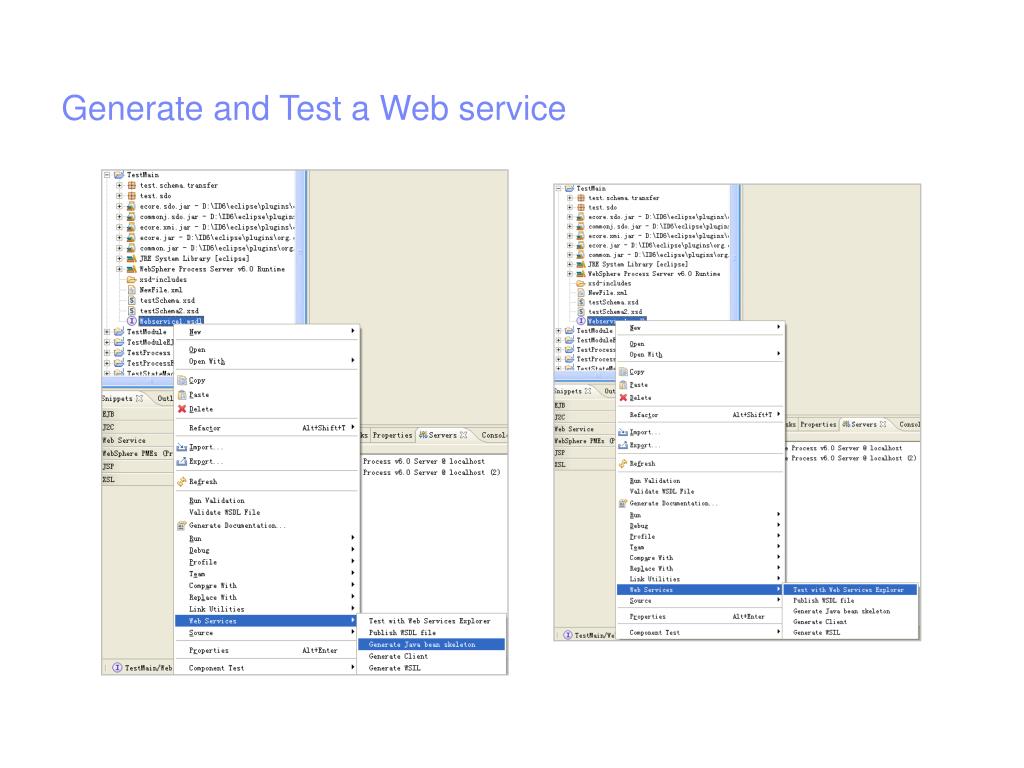1024x768 pixels.
Task: Click Export icon in left screenshot's context menu
Action: coord(182,462)
